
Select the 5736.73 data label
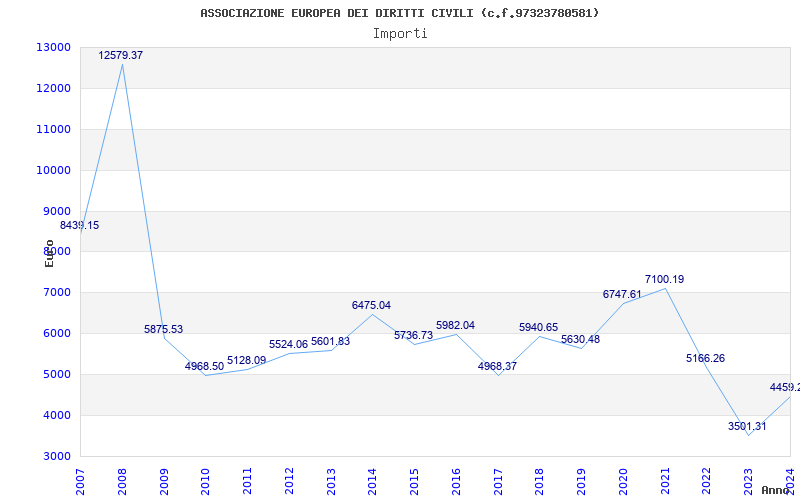pos(413,336)
